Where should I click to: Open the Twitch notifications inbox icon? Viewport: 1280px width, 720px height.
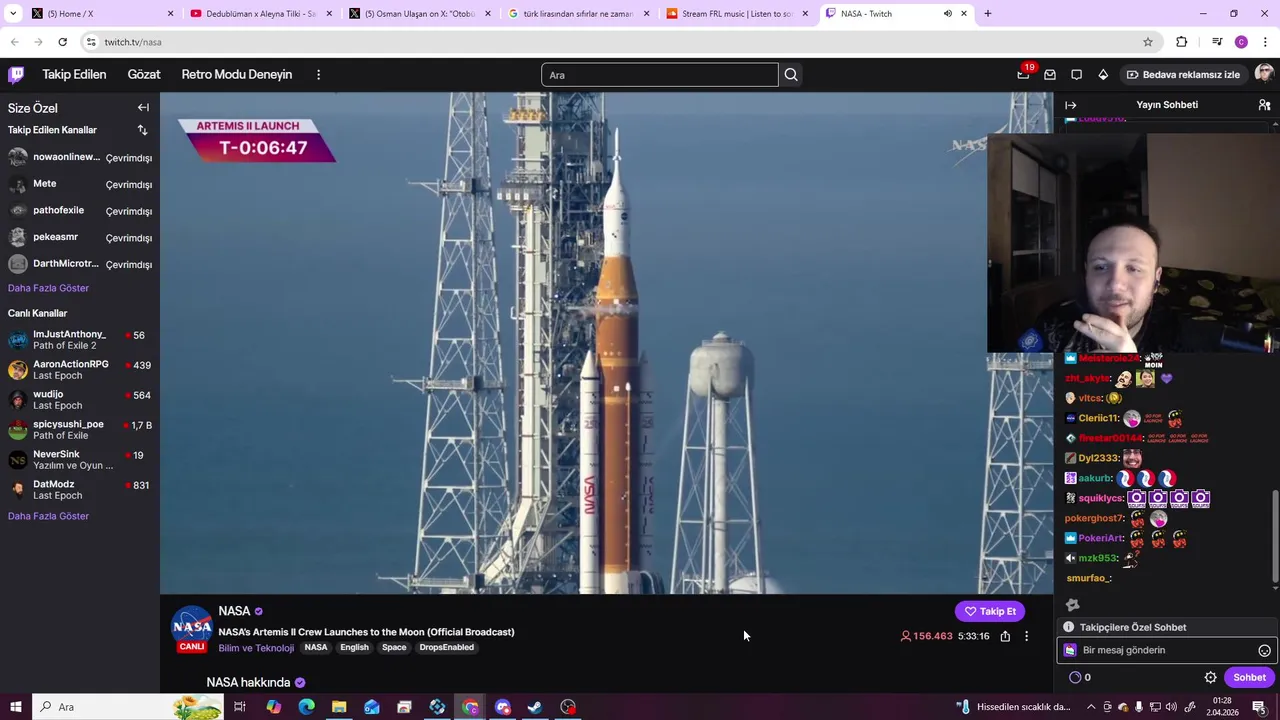[x=1050, y=74]
